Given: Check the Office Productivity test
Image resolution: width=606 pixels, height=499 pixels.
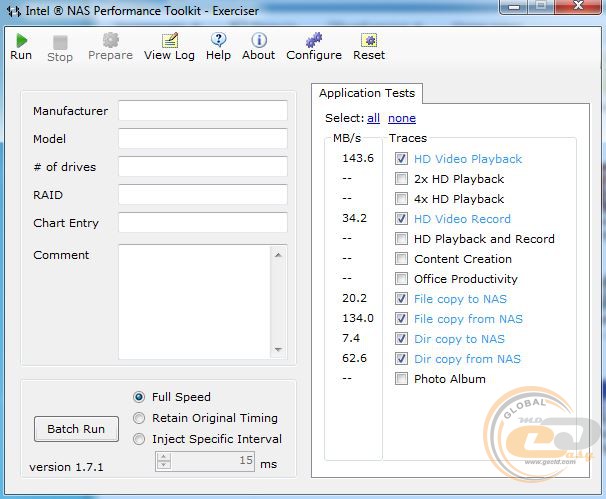Looking at the screenshot, I should point(401,279).
